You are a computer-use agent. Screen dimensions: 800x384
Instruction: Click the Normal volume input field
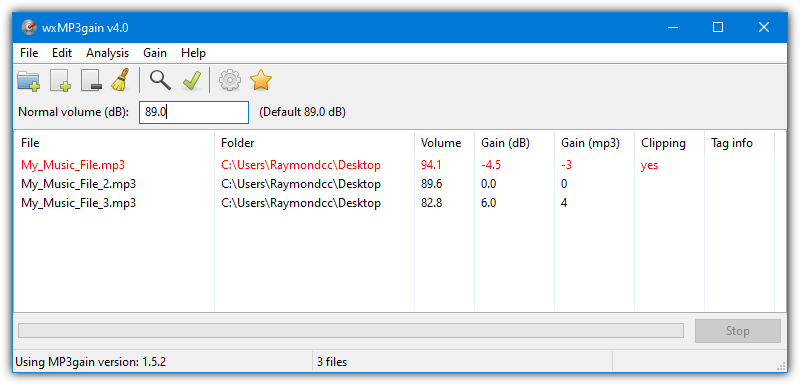tap(194, 112)
